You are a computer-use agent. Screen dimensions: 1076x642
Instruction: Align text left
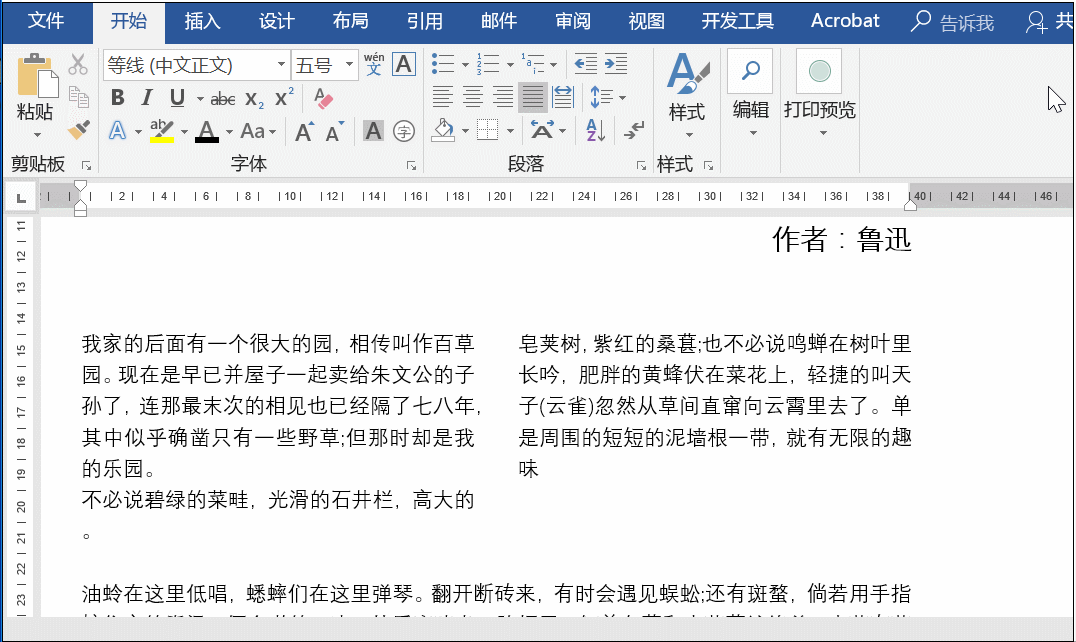[x=443, y=97]
